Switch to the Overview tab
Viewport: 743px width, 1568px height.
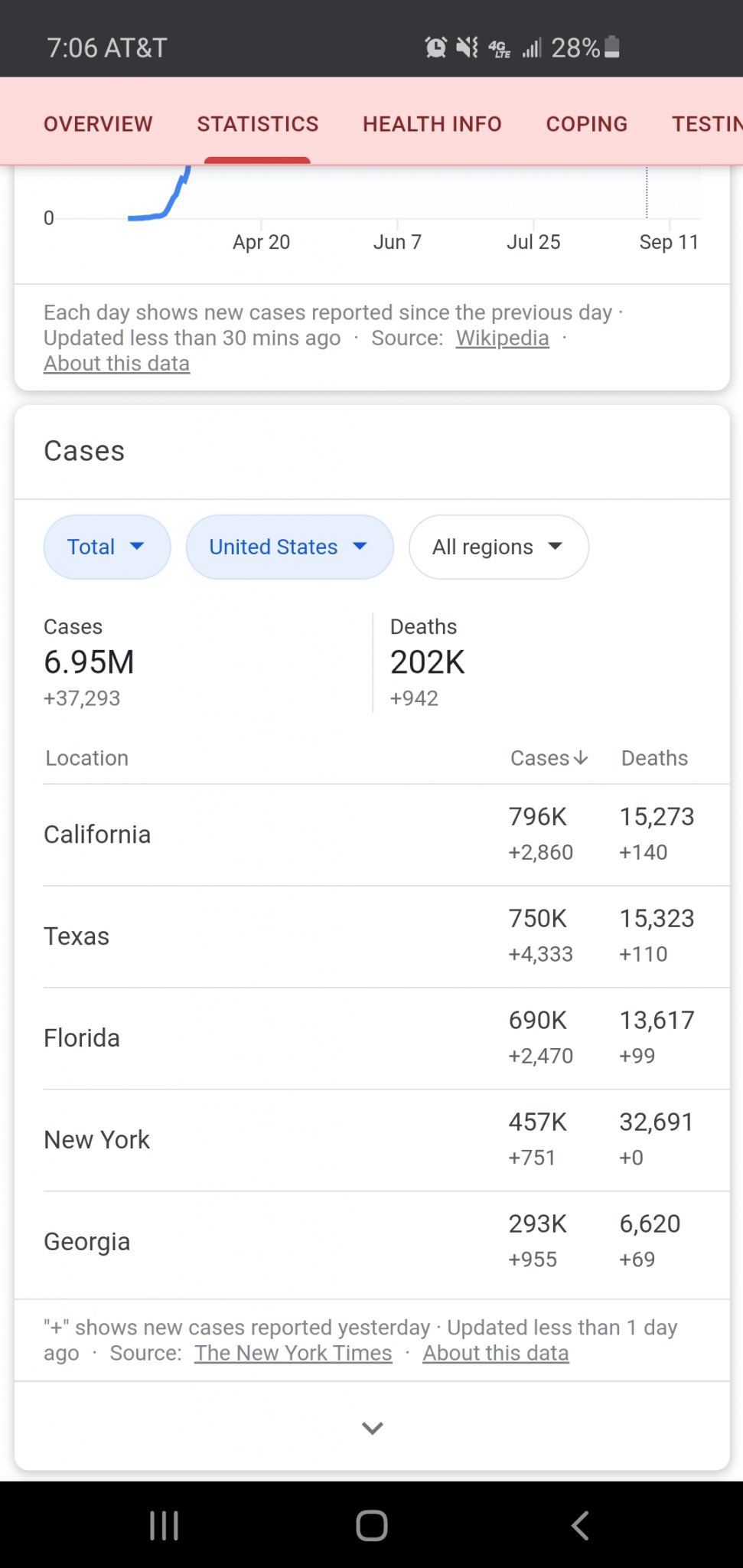click(98, 124)
